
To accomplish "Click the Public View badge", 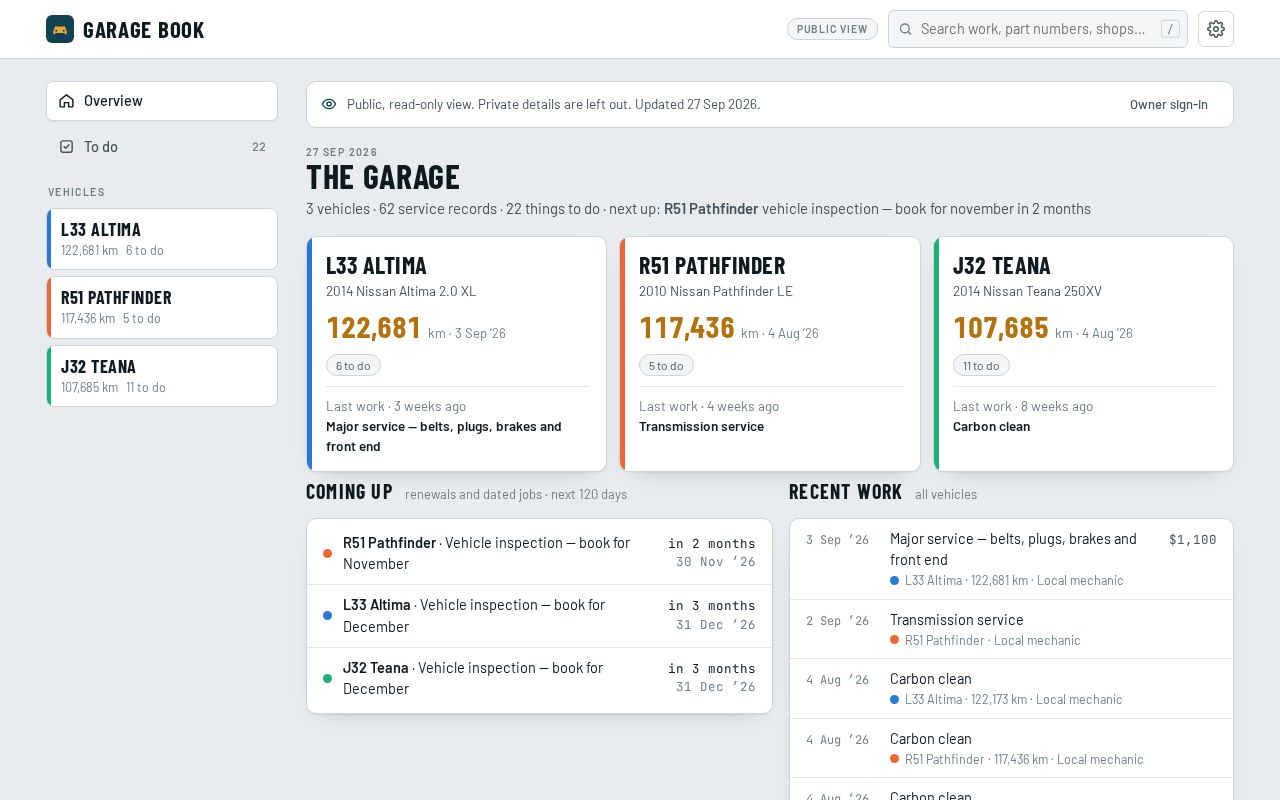I will (832, 29).
